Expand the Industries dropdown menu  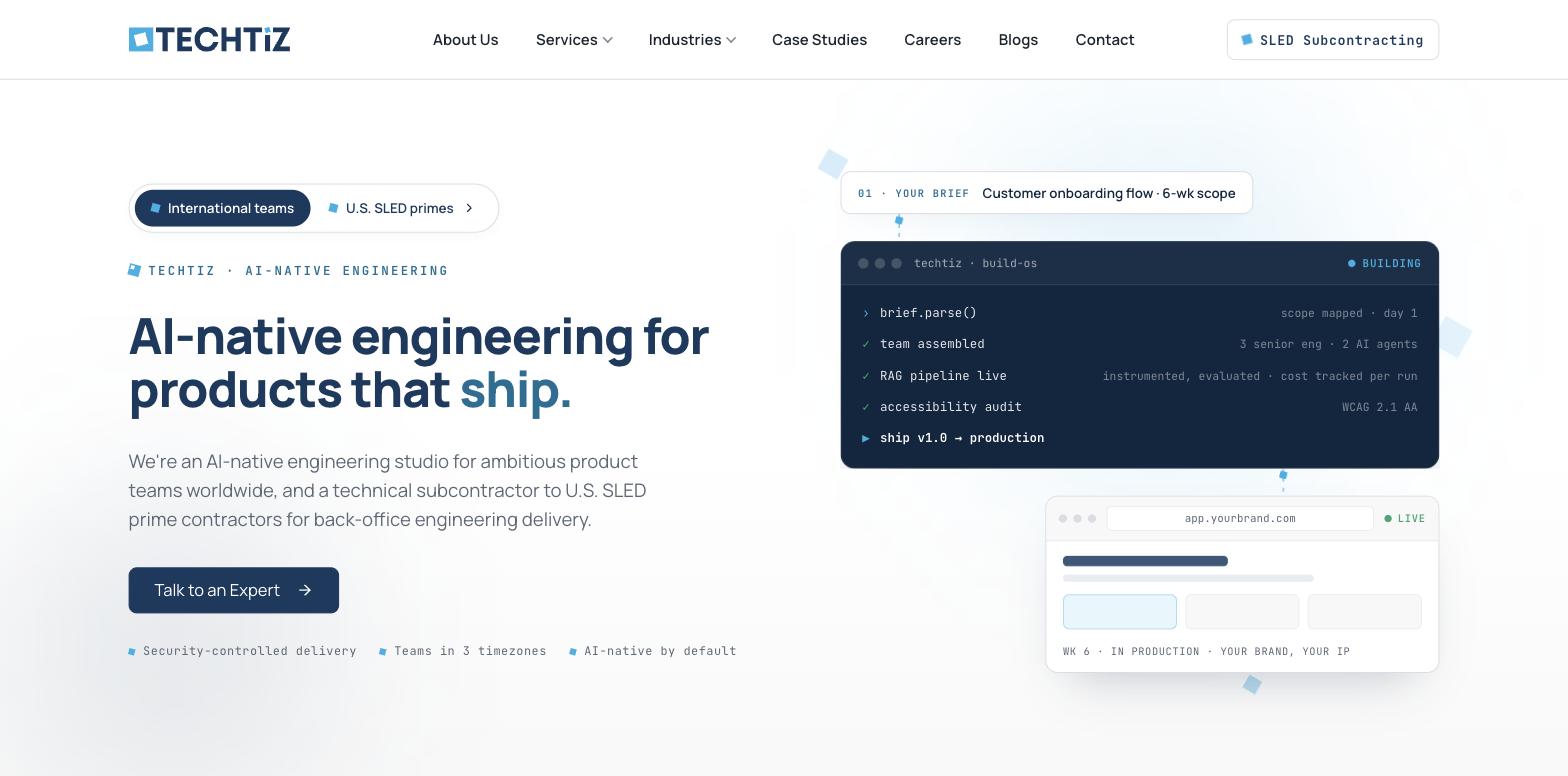(692, 40)
